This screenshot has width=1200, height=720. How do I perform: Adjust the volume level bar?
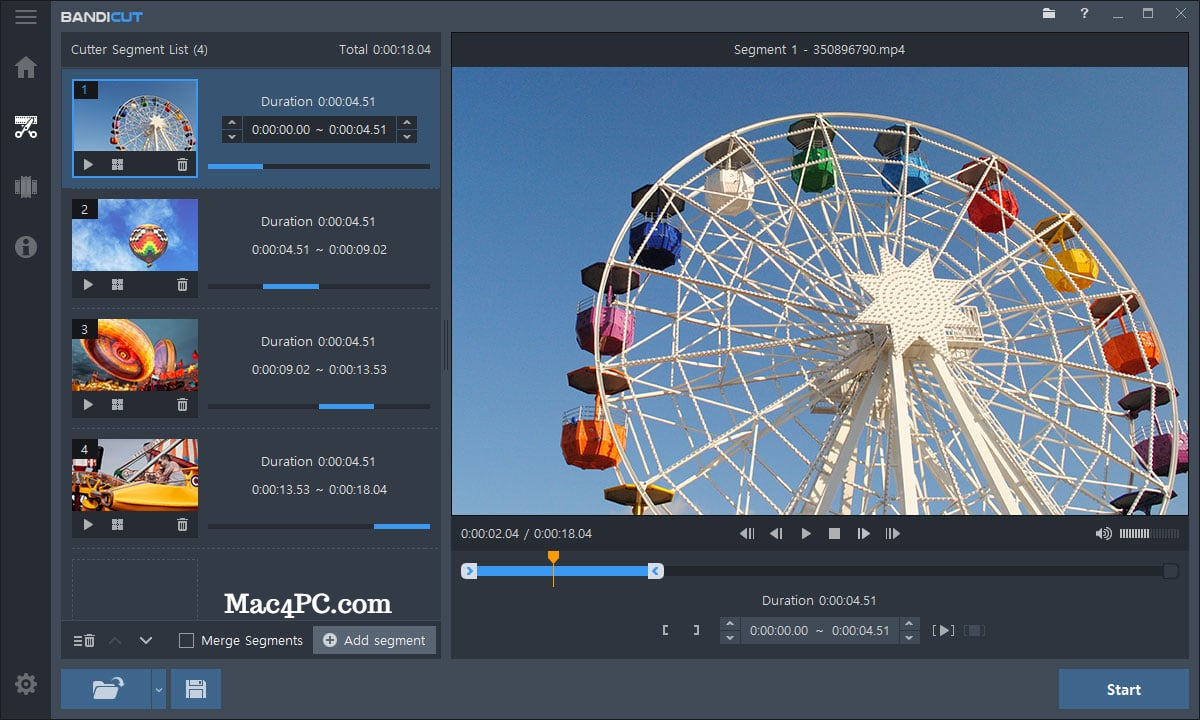[x=1149, y=534]
